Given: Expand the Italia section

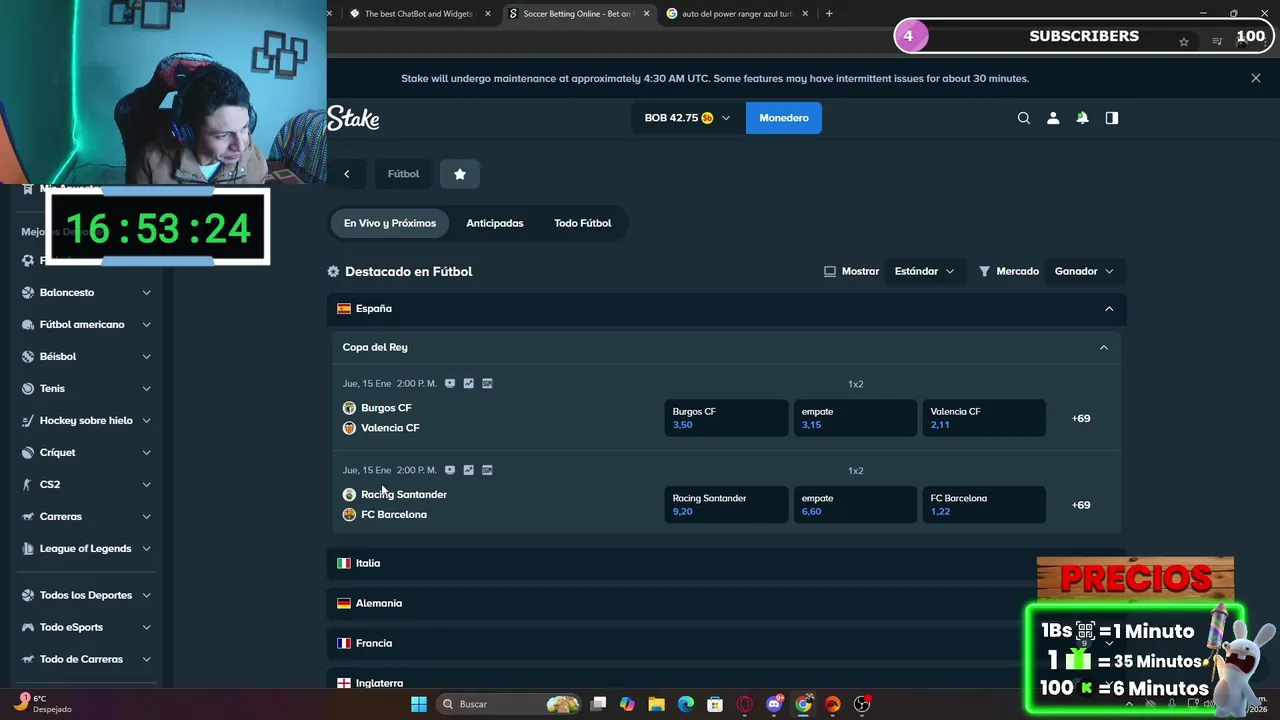Looking at the screenshot, I should tap(727, 563).
